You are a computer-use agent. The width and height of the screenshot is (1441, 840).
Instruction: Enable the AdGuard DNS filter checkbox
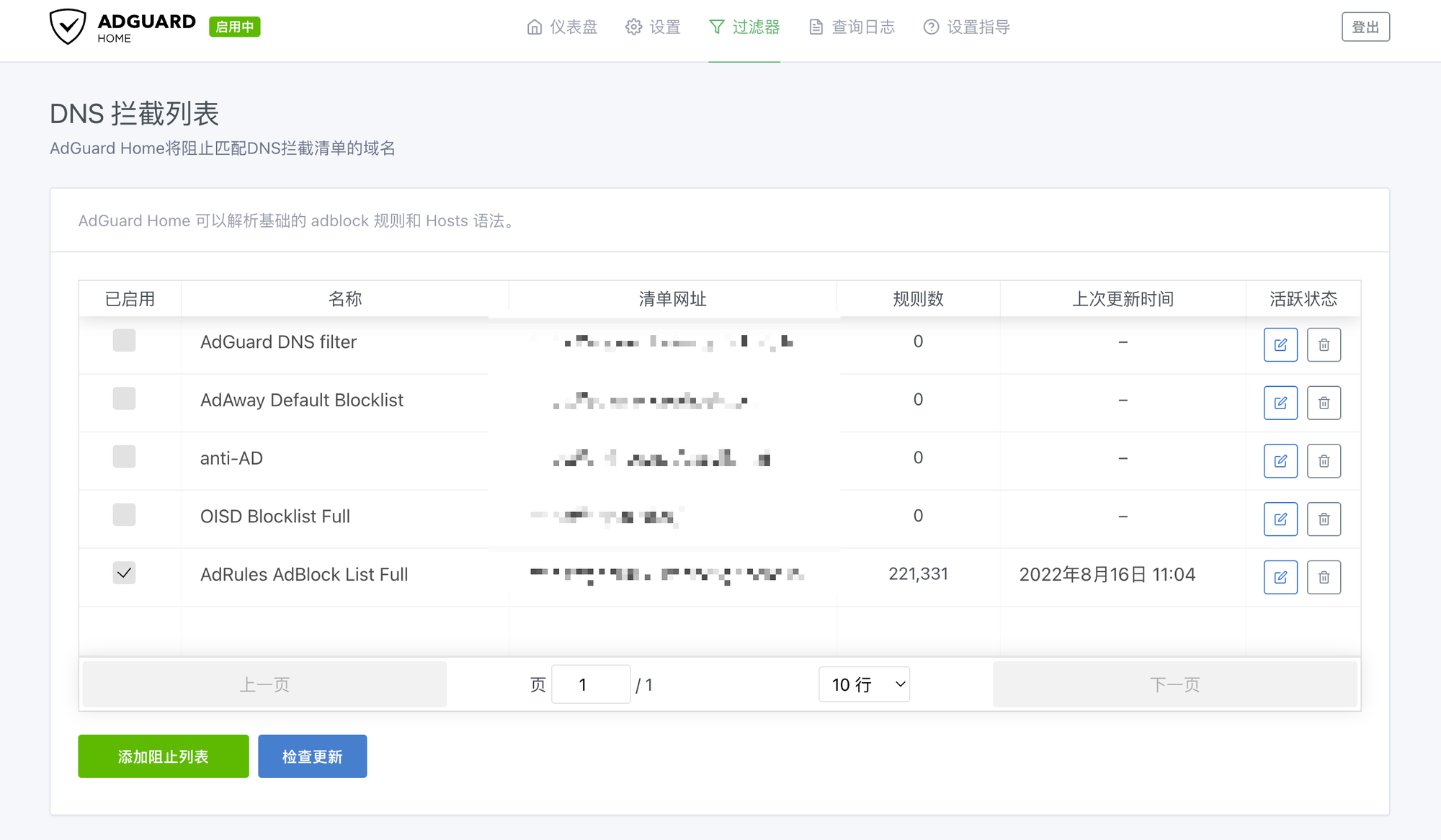124,340
